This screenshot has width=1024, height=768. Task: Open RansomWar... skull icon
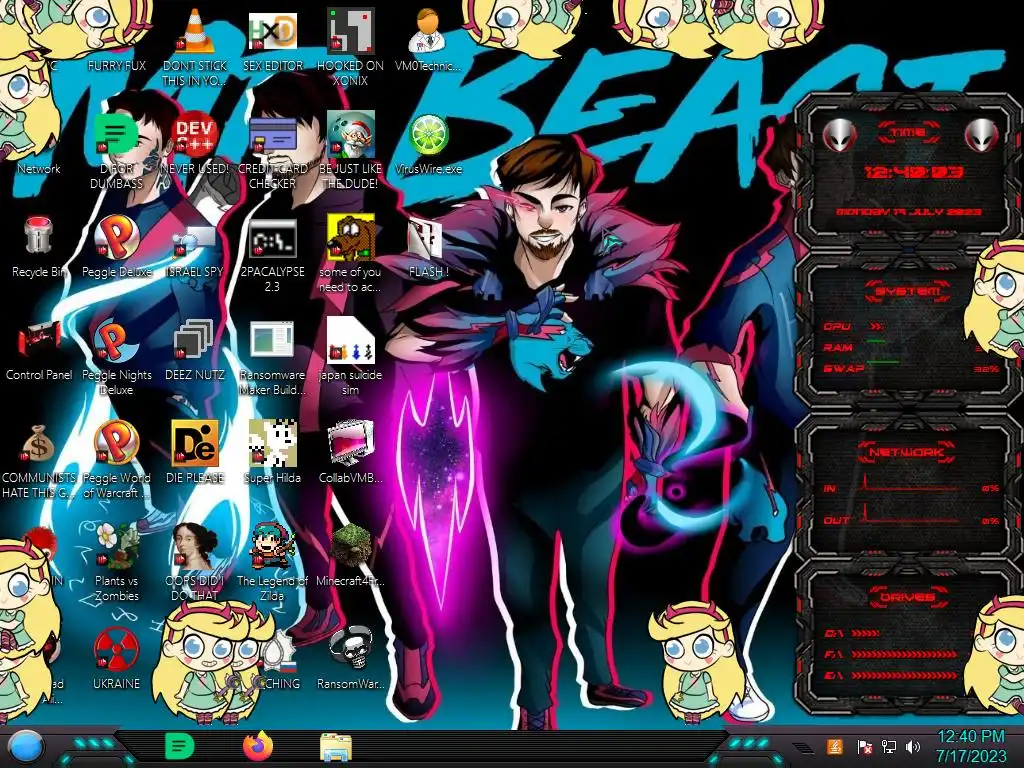point(350,648)
